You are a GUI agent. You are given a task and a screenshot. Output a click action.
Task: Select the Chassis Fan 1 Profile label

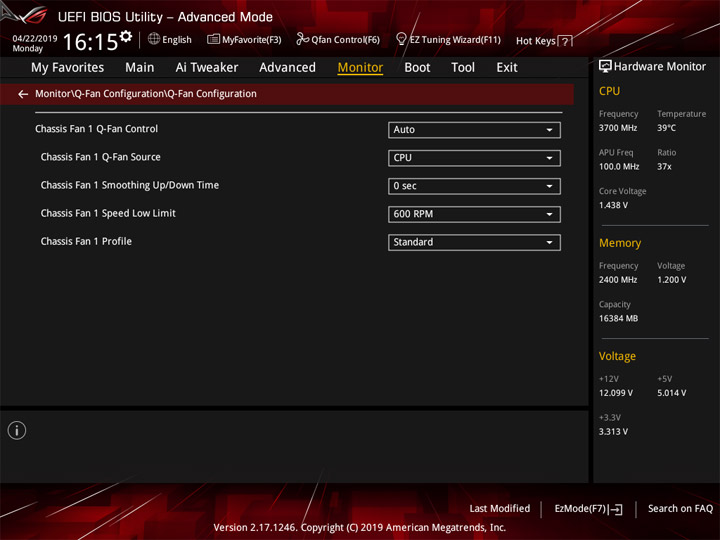pyautogui.click(x=86, y=241)
